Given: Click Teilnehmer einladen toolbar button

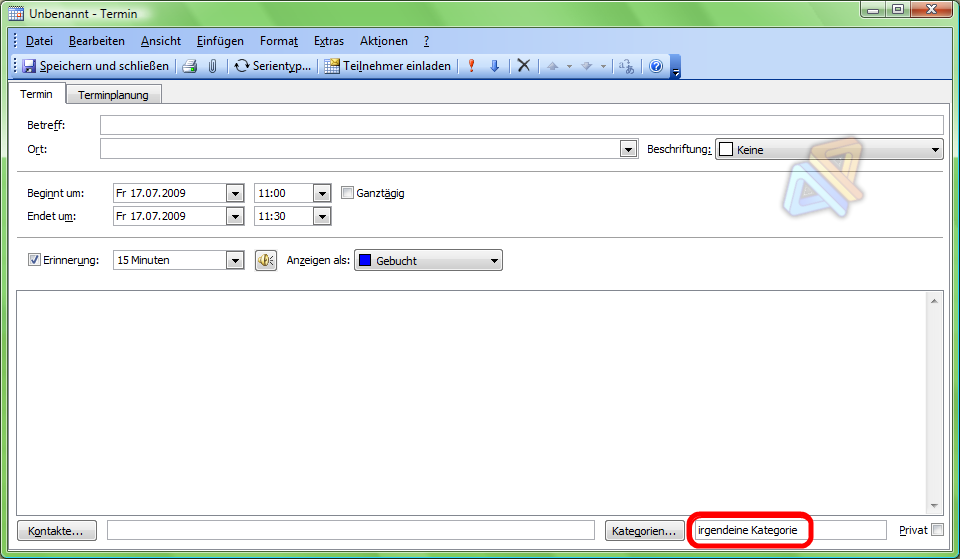Looking at the screenshot, I should [x=388, y=66].
